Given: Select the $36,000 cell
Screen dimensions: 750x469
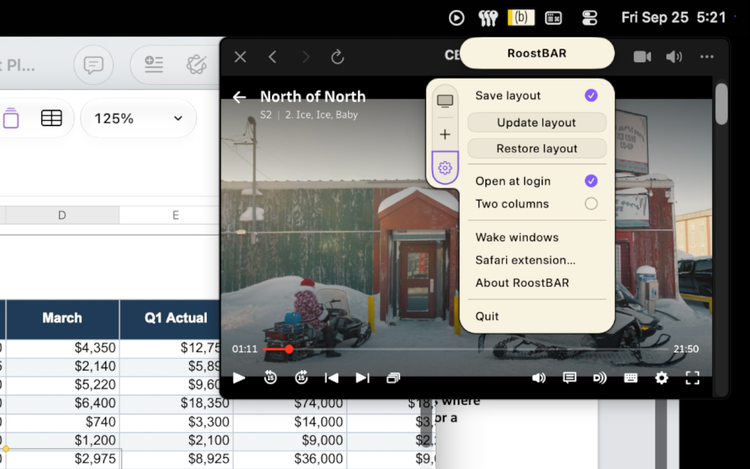Looking at the screenshot, I should pyautogui.click(x=290, y=459).
